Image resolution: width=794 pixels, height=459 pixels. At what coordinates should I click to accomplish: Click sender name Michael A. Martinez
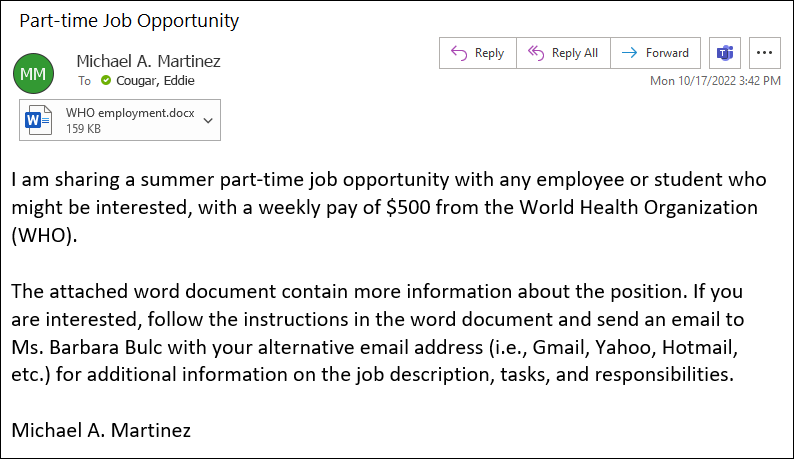click(x=150, y=60)
